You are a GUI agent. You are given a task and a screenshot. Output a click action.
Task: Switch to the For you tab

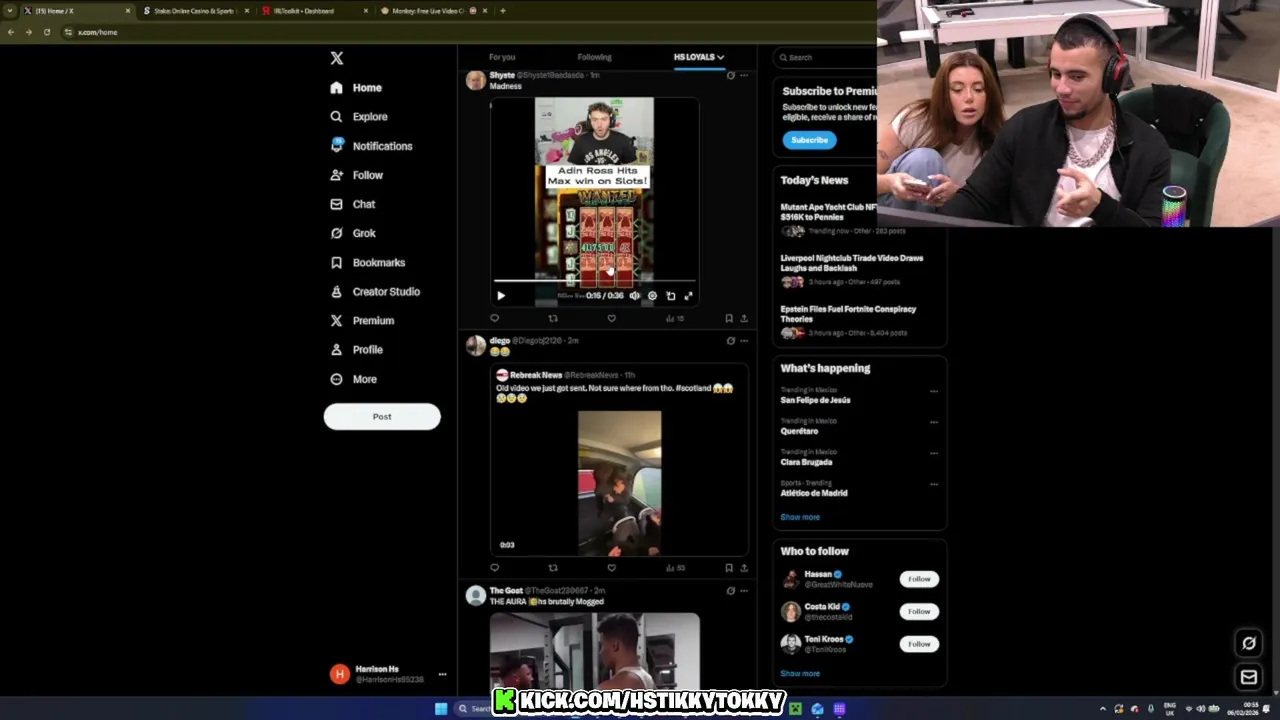tap(502, 57)
